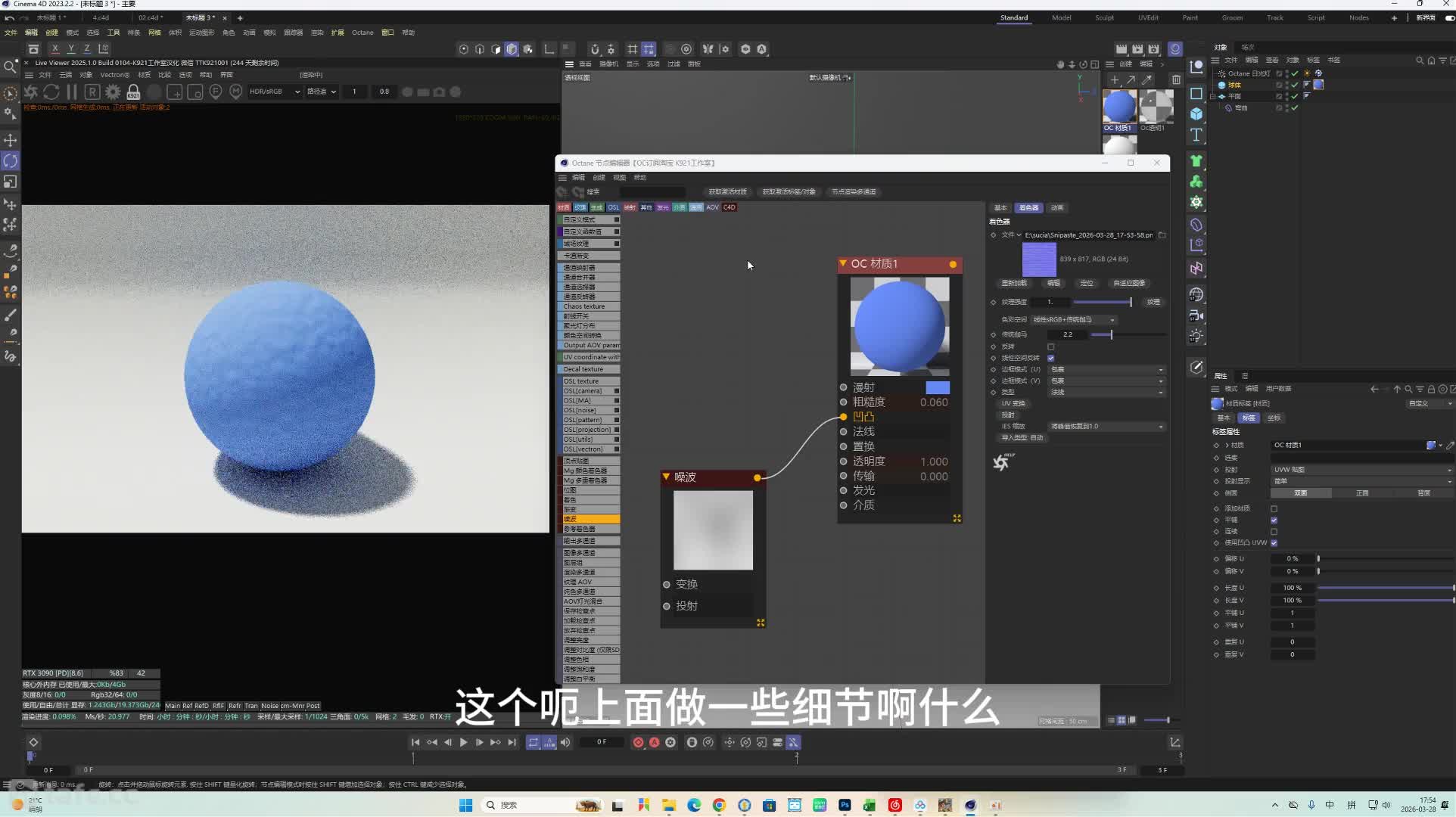The image size is (1456, 817).
Task: Click the 重新加载 reload button
Action: click(1014, 283)
